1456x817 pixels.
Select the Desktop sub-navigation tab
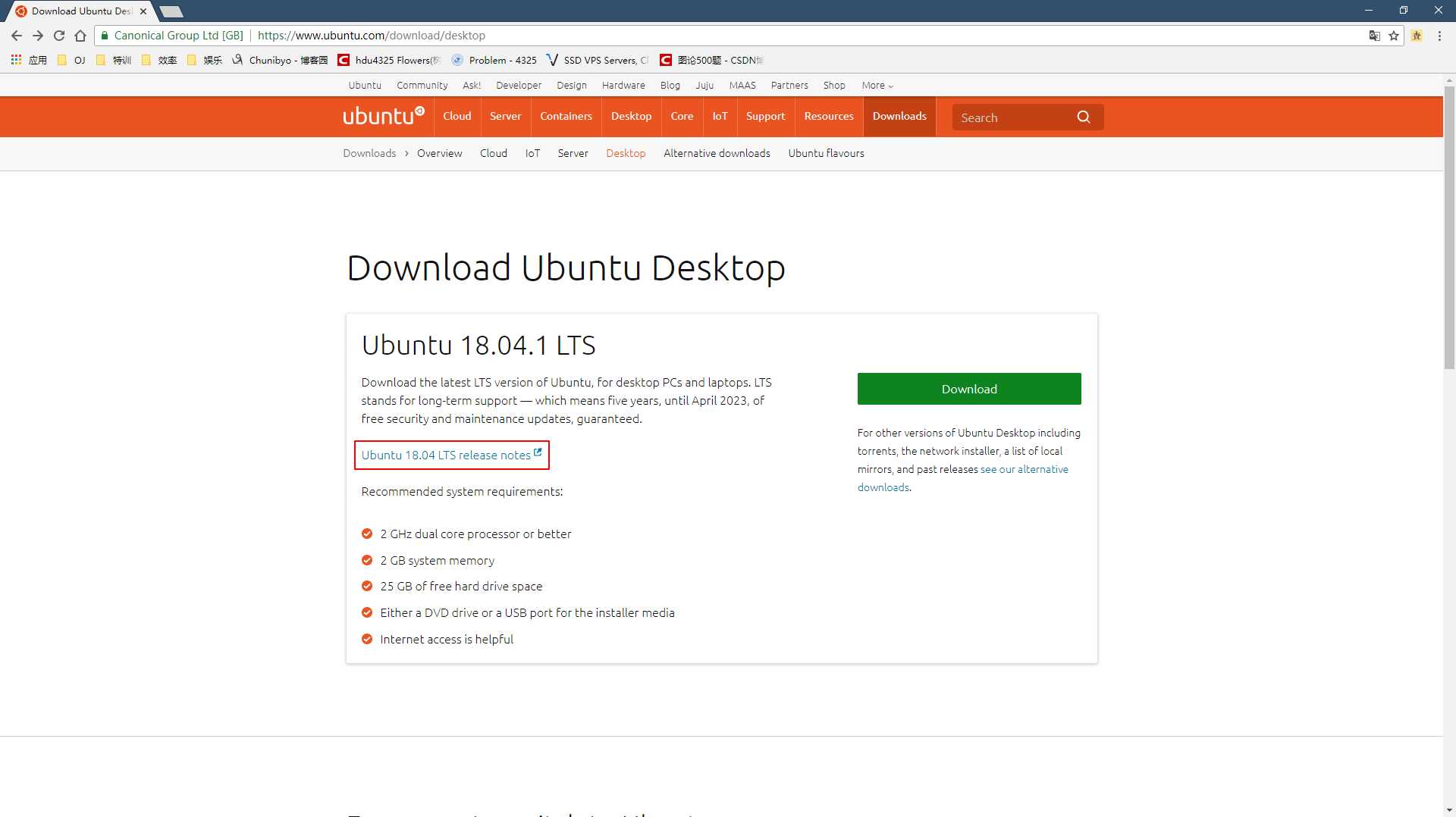[x=626, y=153]
